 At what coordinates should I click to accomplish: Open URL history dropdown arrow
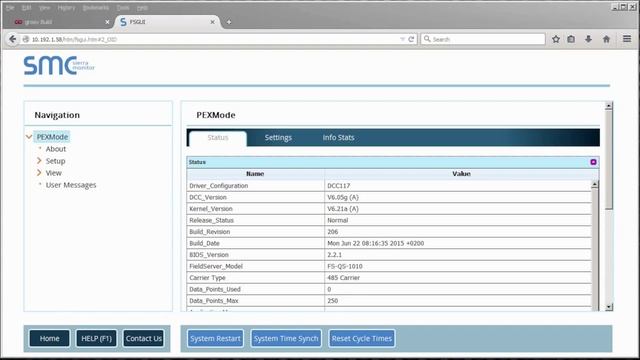point(402,39)
